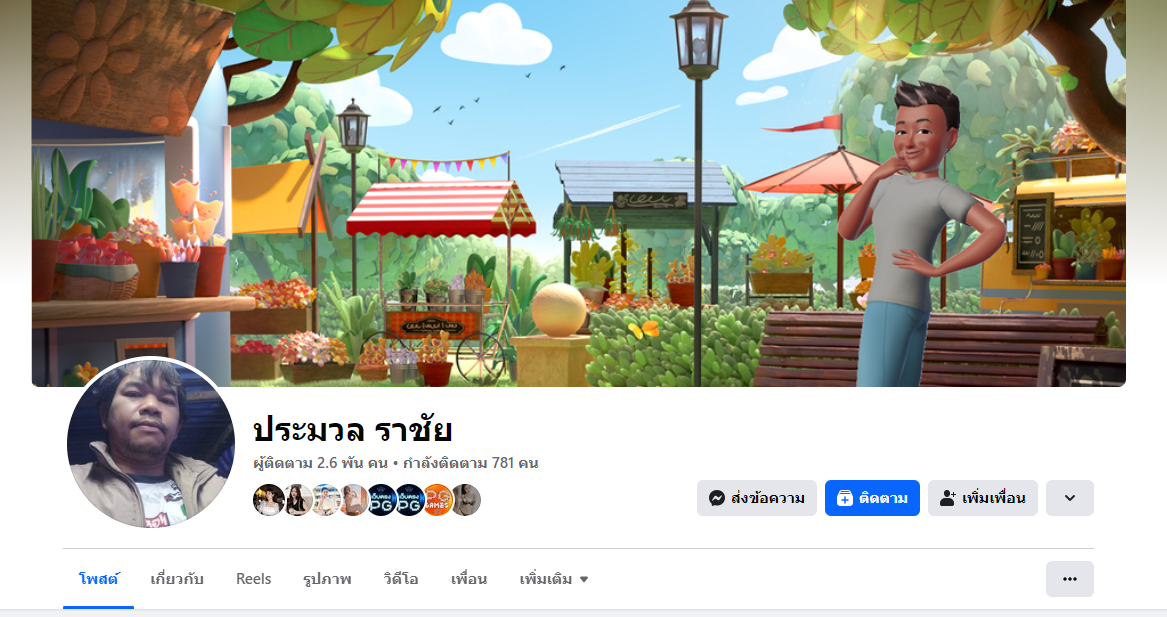This screenshot has height=617, width=1167.
Task: Expand the เพิ่มเติม tab dropdown
Action: tap(554, 579)
